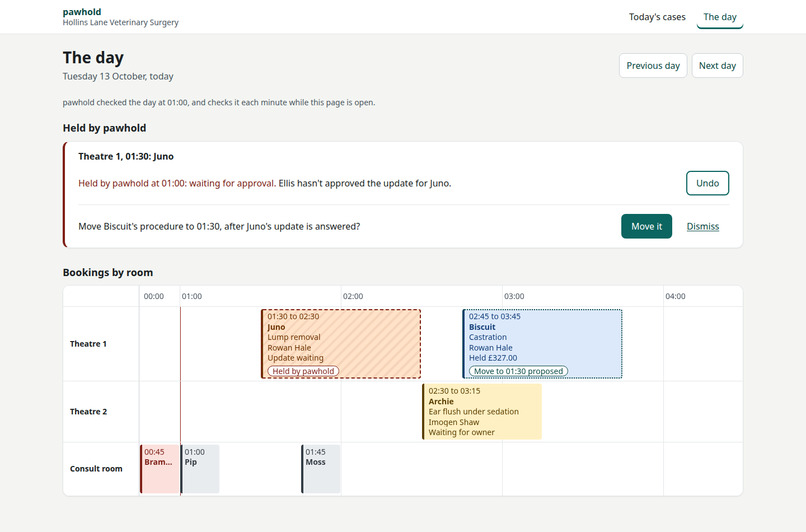The width and height of the screenshot is (806, 532).
Task: Click 'Update waiting' in Juno's booking
Action: (x=296, y=358)
